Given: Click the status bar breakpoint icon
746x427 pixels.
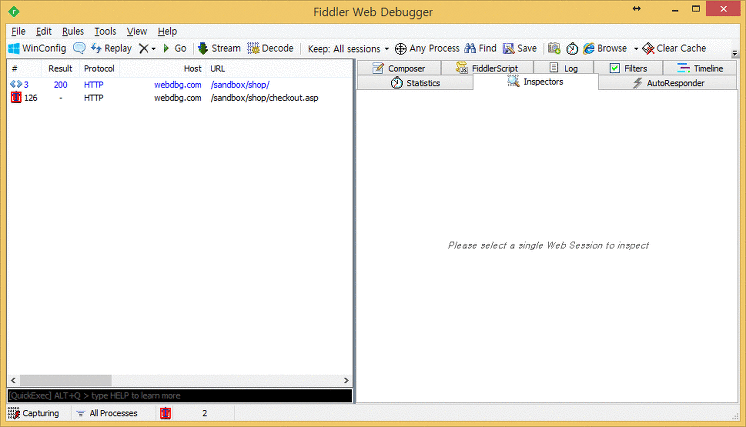Looking at the screenshot, I should [x=166, y=413].
